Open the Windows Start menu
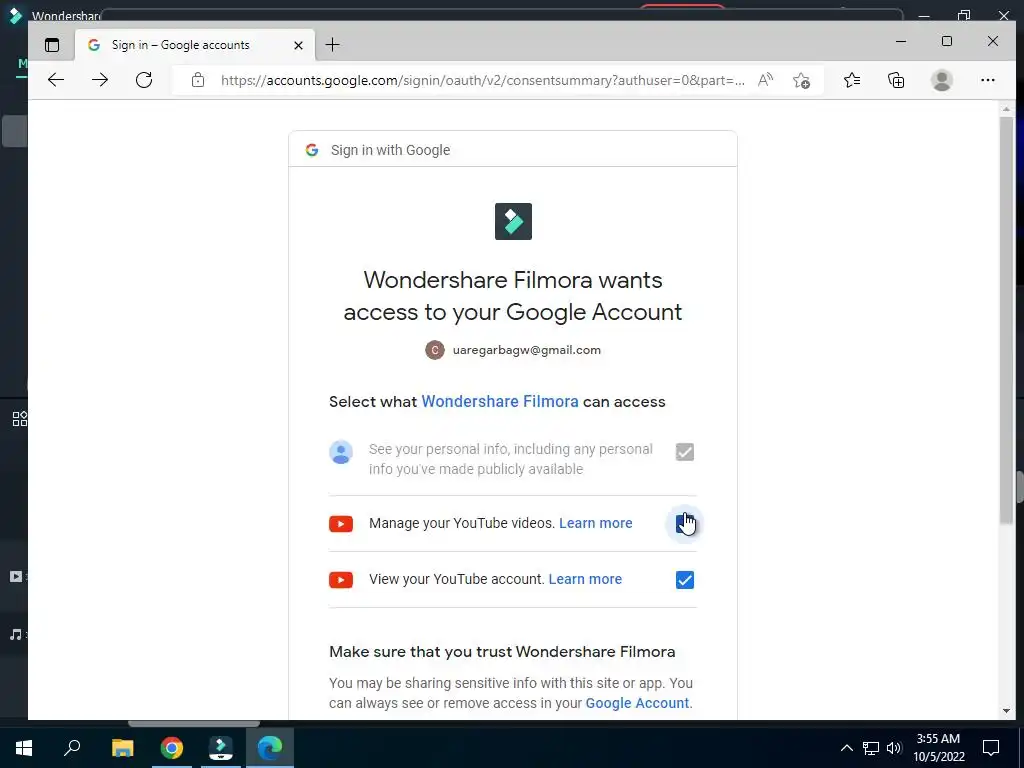 point(24,748)
